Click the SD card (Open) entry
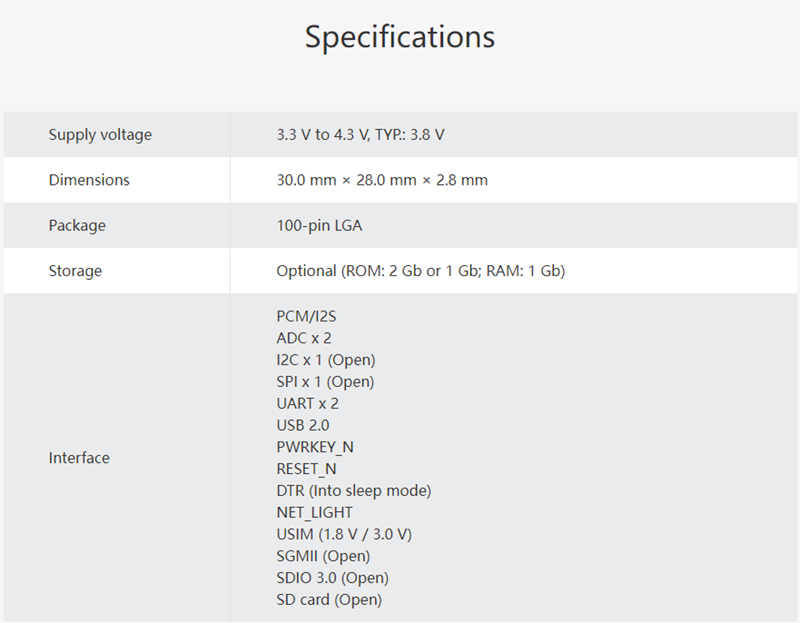Viewport: 800px width, 623px height. tap(329, 600)
